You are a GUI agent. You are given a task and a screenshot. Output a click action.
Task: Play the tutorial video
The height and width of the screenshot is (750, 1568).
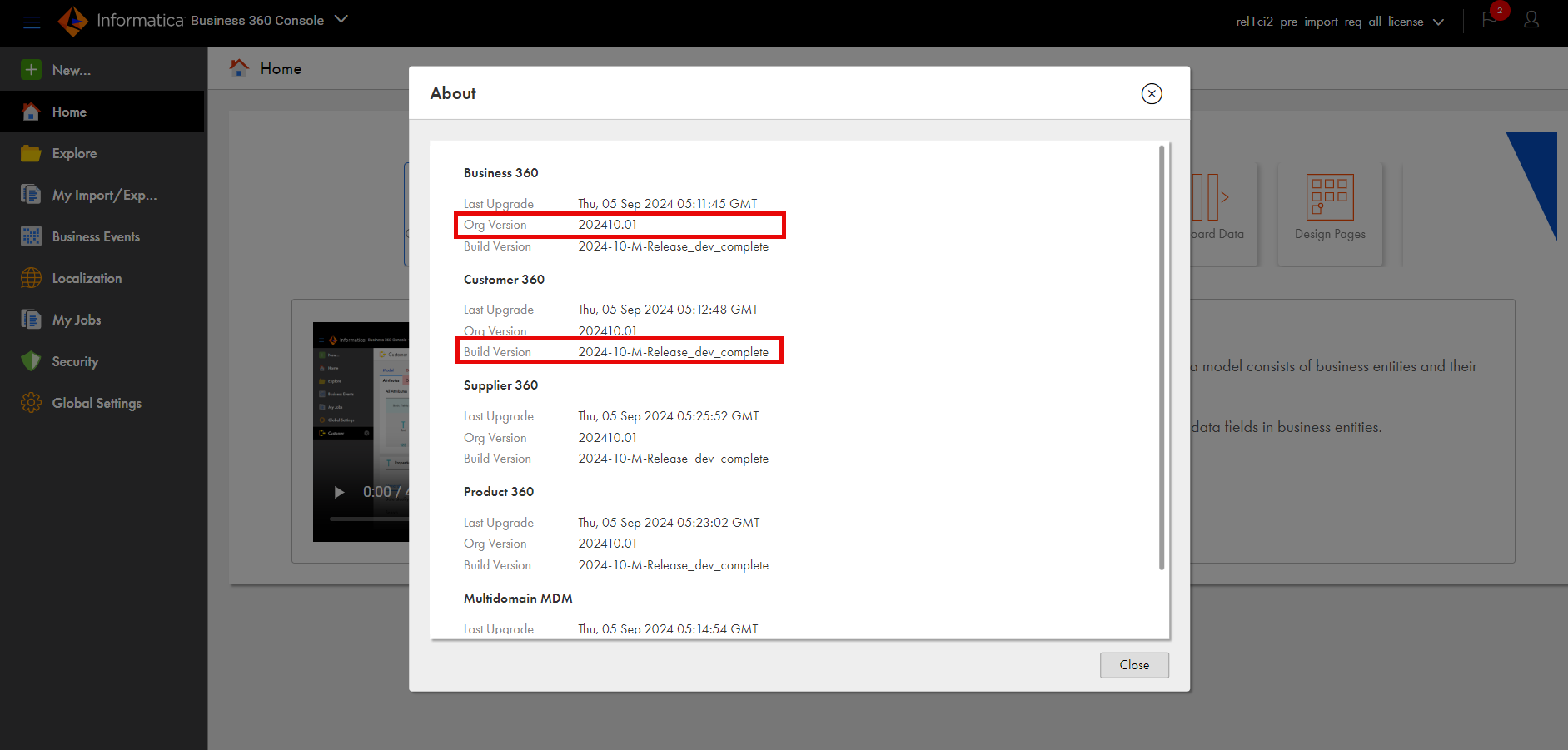339,492
